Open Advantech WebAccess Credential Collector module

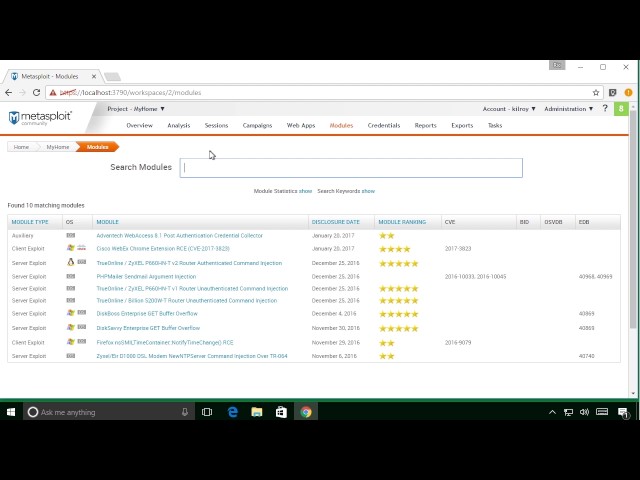[x=180, y=236]
